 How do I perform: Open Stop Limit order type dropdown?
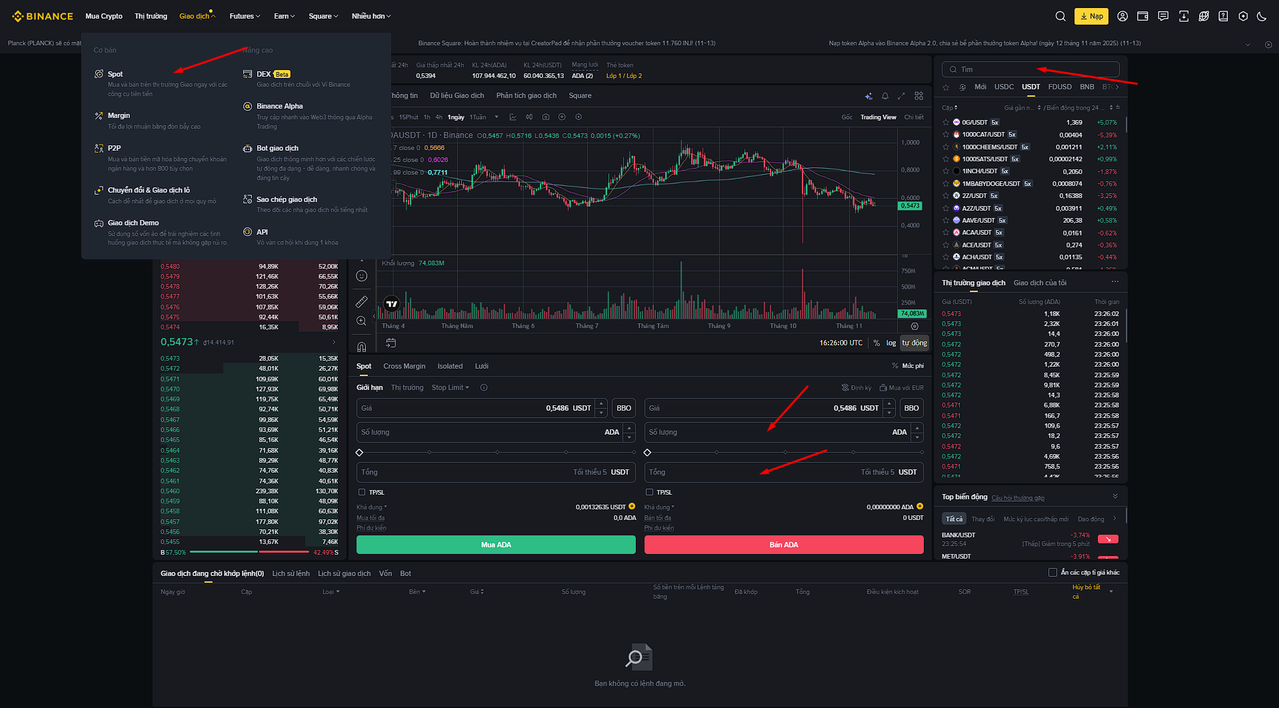(450, 387)
